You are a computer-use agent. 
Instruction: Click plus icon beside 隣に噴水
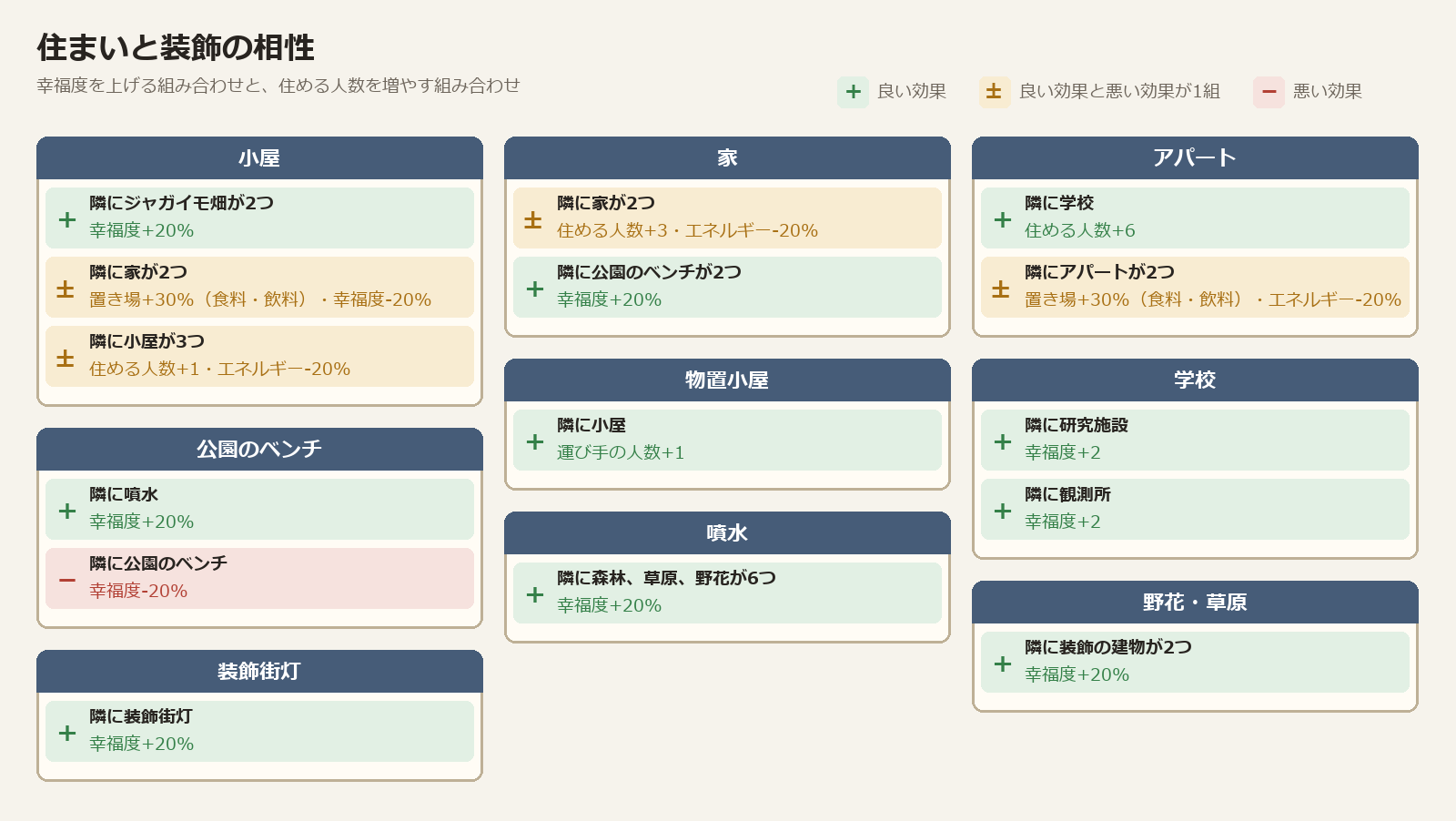[x=67, y=511]
